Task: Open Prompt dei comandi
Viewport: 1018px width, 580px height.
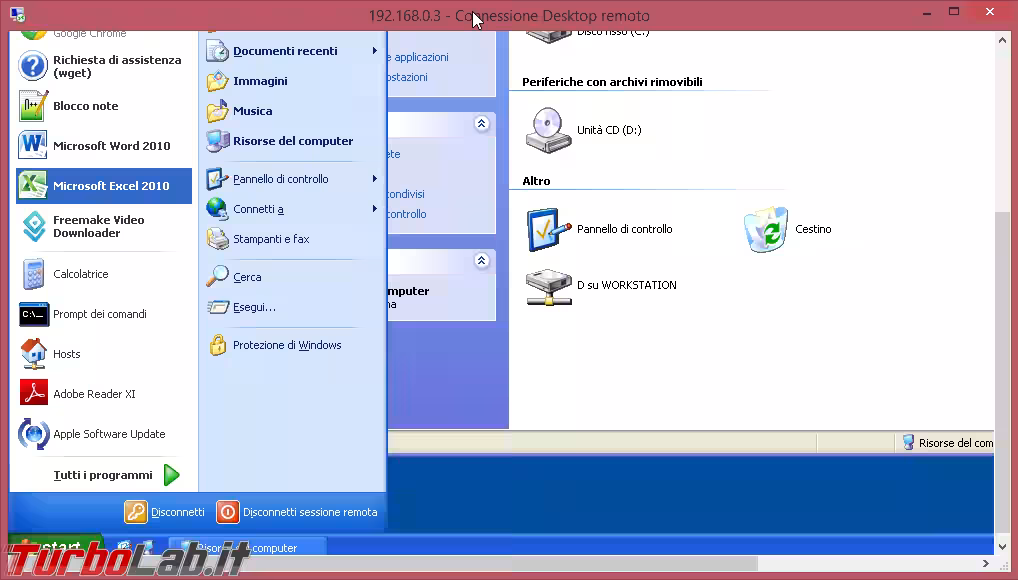Action: coord(99,314)
